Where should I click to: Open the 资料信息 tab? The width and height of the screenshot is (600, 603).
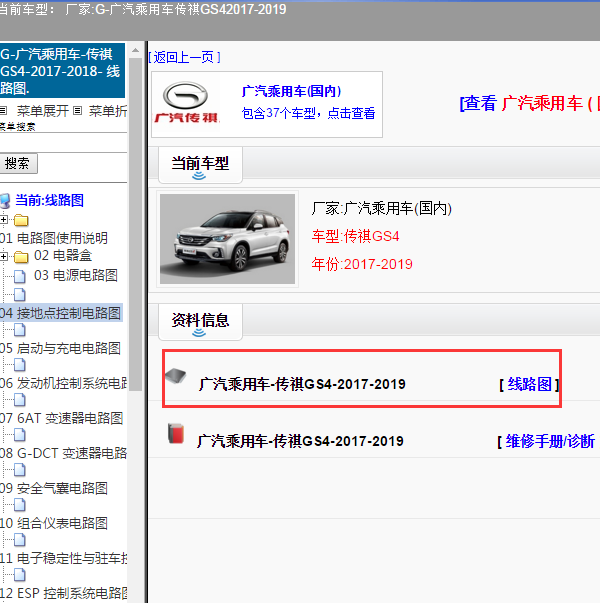(x=200, y=321)
